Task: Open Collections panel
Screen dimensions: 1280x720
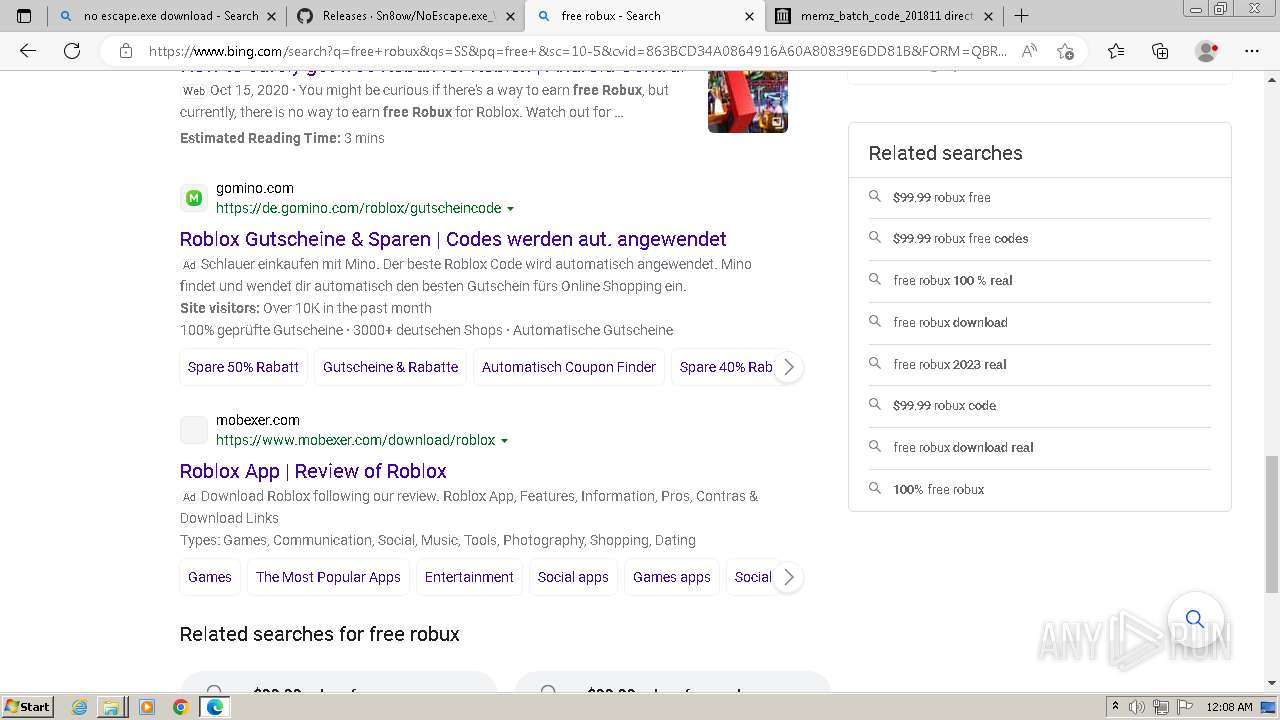Action: tap(1160, 51)
